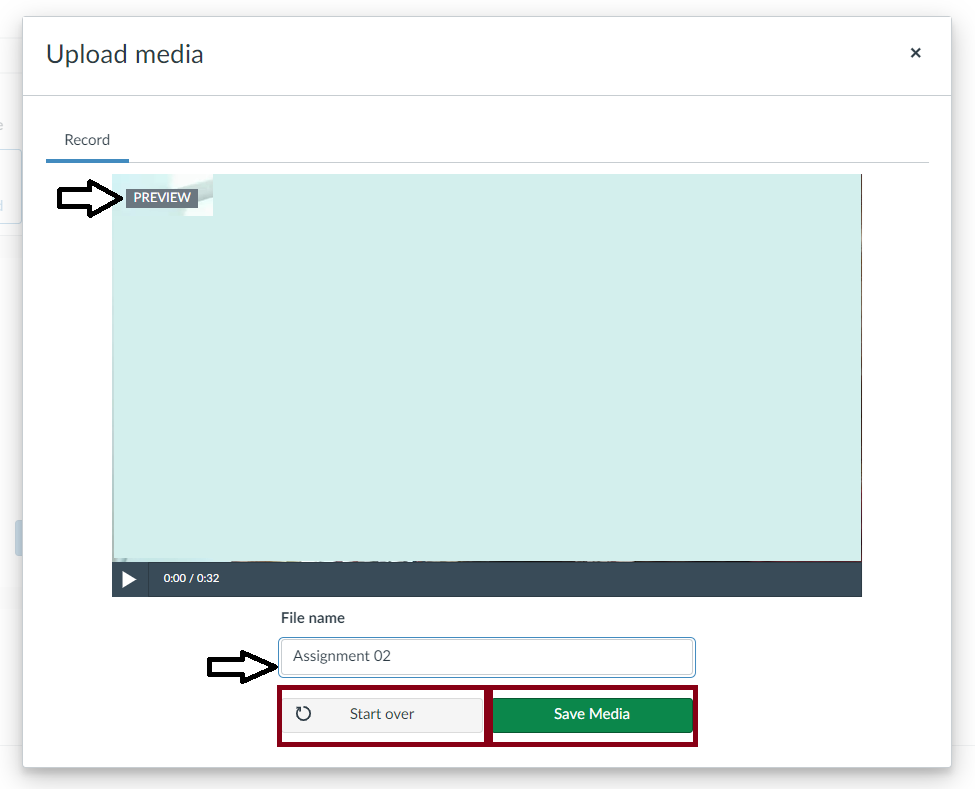Play the recorded media preview
975x789 pixels.
129,579
